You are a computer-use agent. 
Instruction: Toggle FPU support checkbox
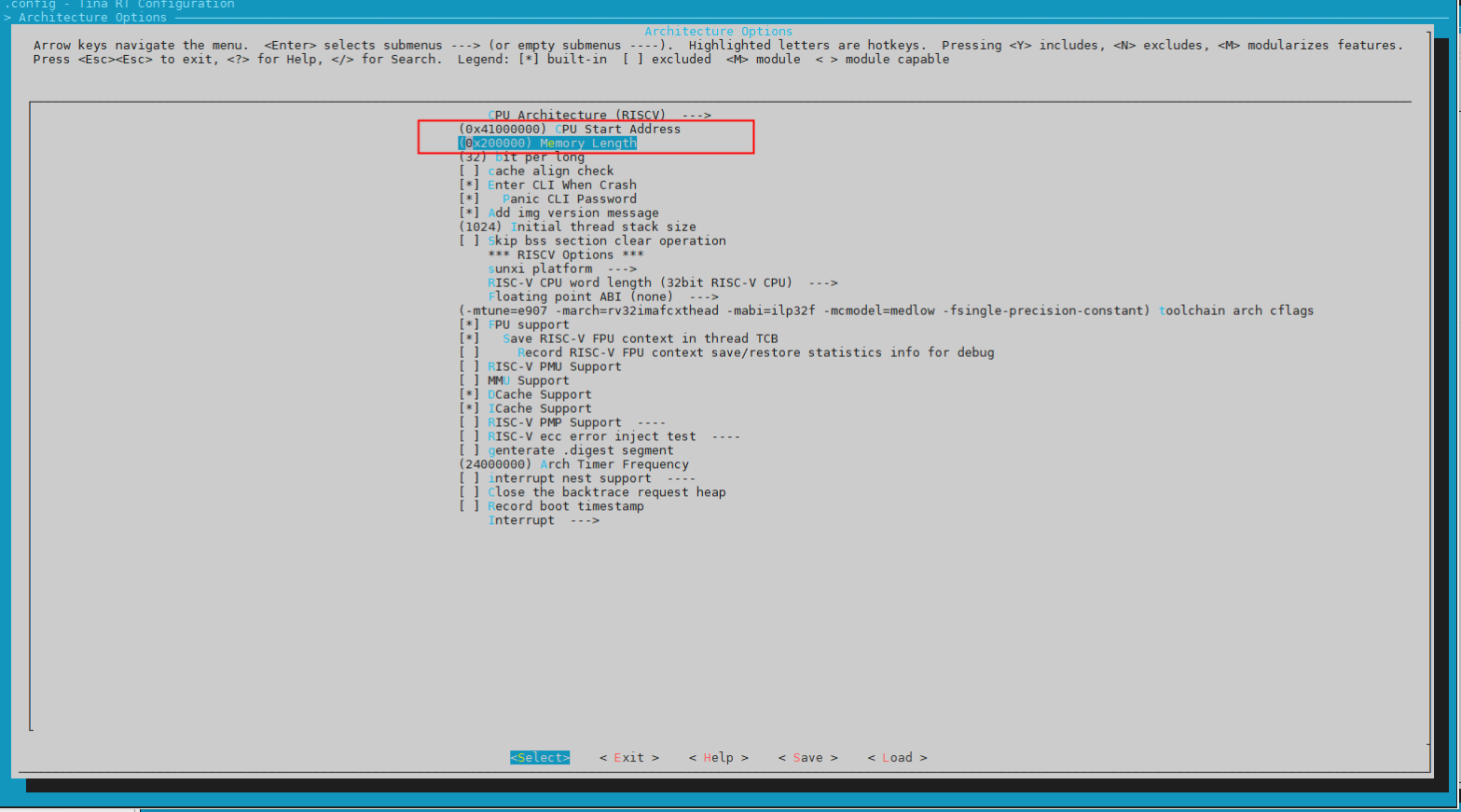click(469, 324)
